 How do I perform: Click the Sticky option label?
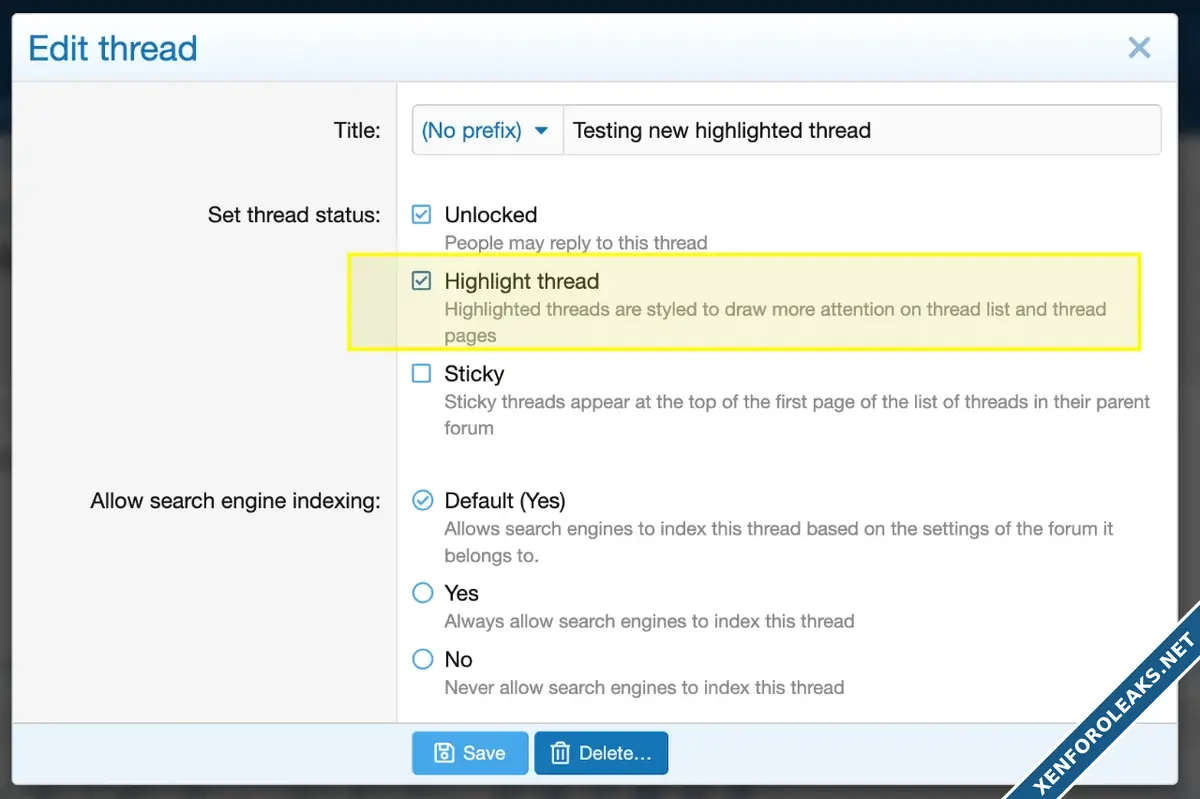coord(474,374)
